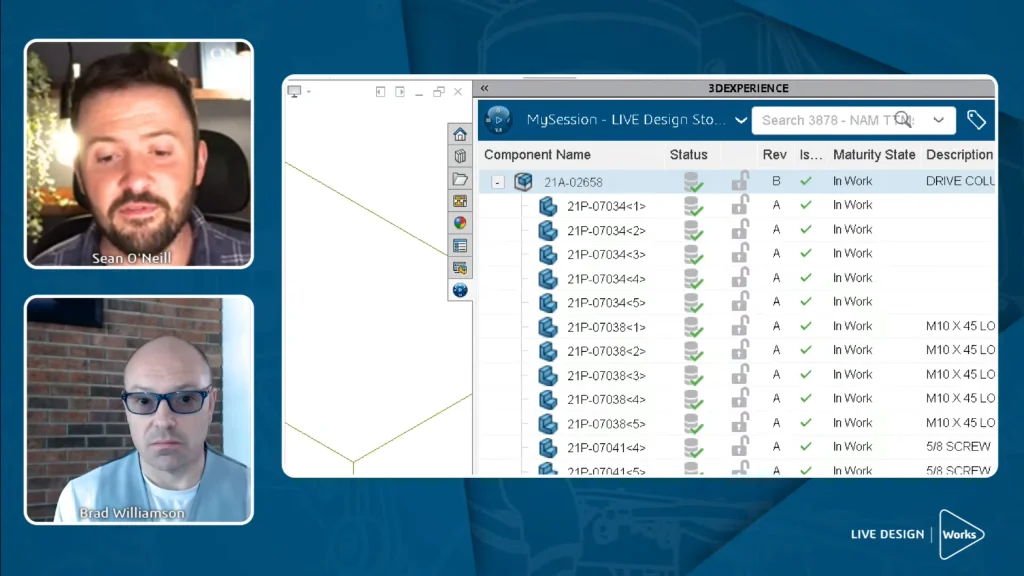Click the tag icon beside search box
The width and height of the screenshot is (1024, 576).
point(976,120)
